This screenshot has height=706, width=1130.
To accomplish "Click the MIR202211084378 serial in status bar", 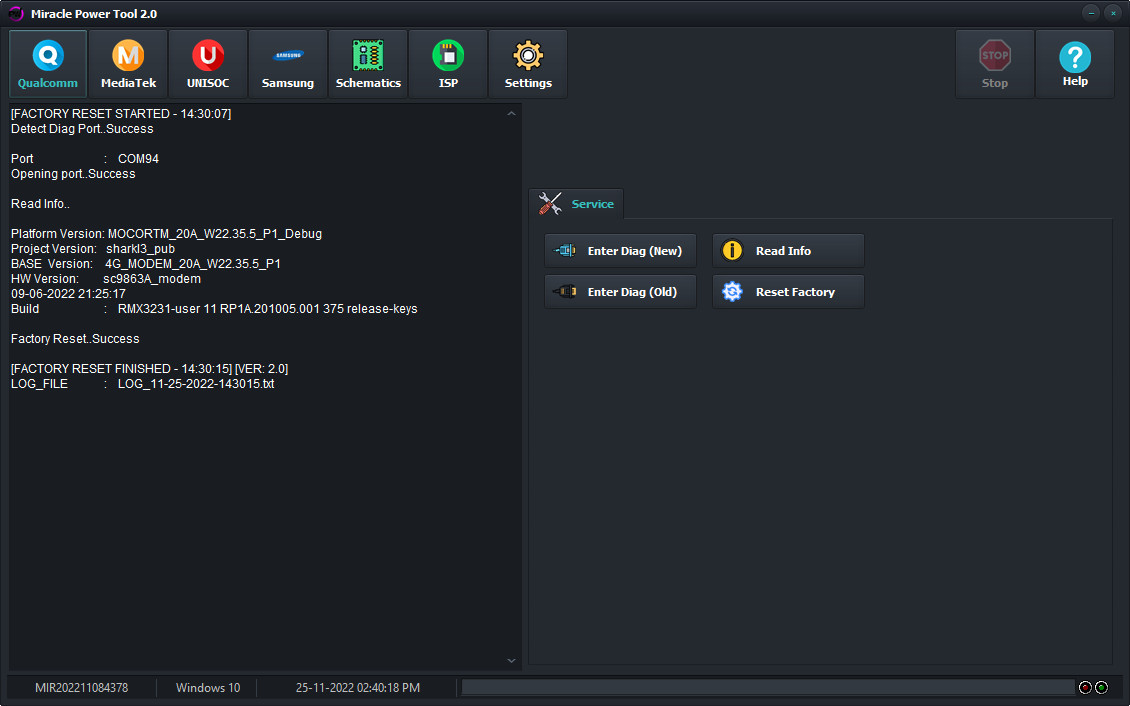I will pyautogui.click(x=81, y=688).
